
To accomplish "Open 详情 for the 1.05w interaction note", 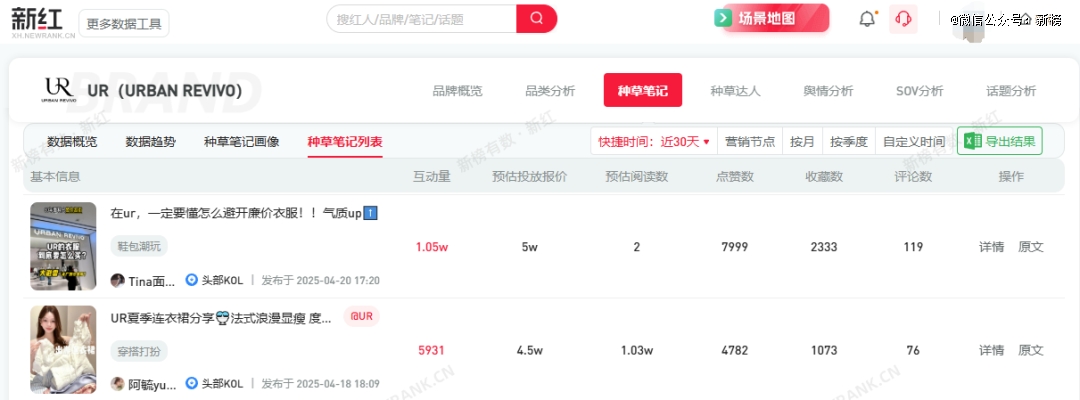I will pos(992,247).
